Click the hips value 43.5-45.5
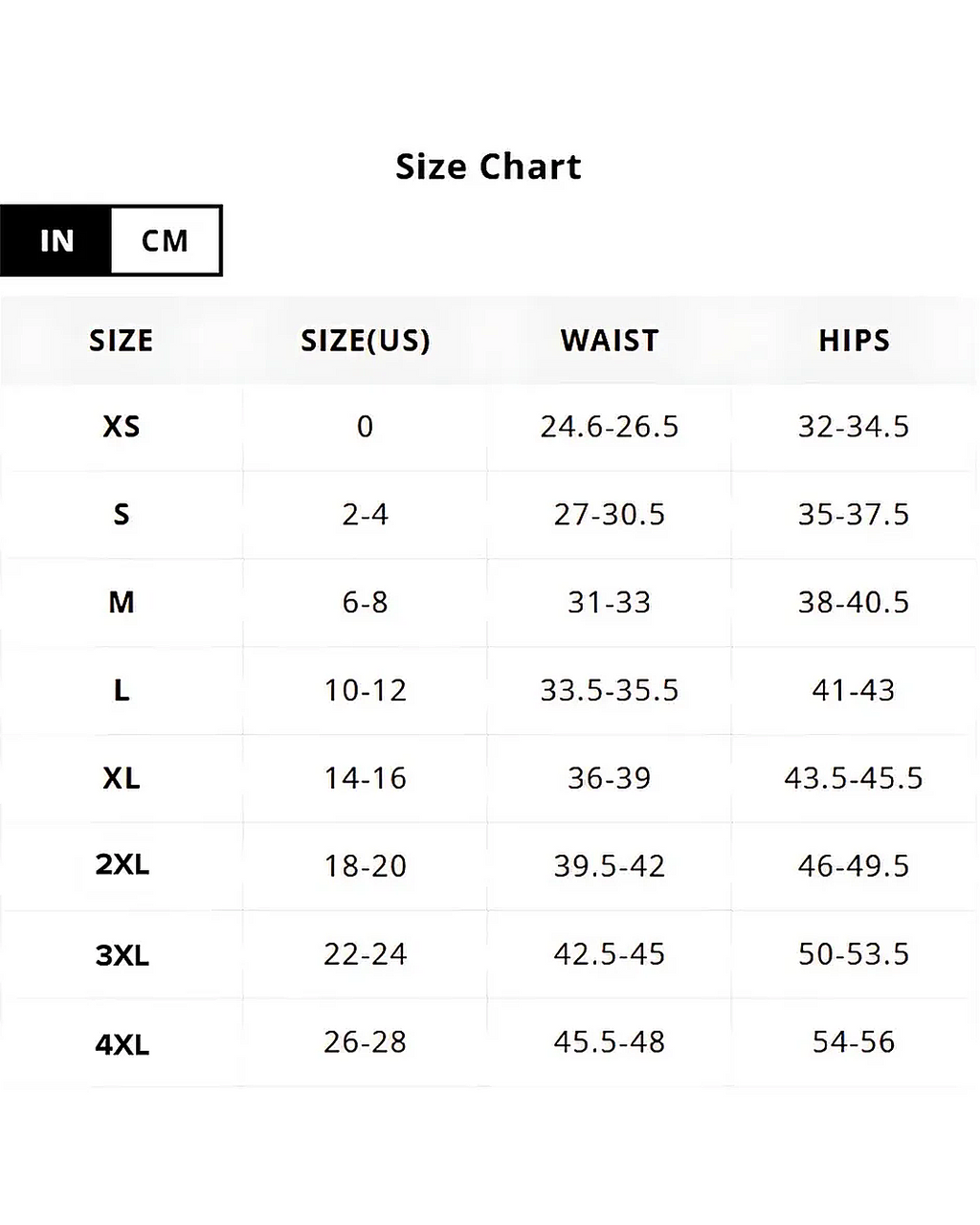This screenshot has height=1225, width=980. [x=854, y=778]
